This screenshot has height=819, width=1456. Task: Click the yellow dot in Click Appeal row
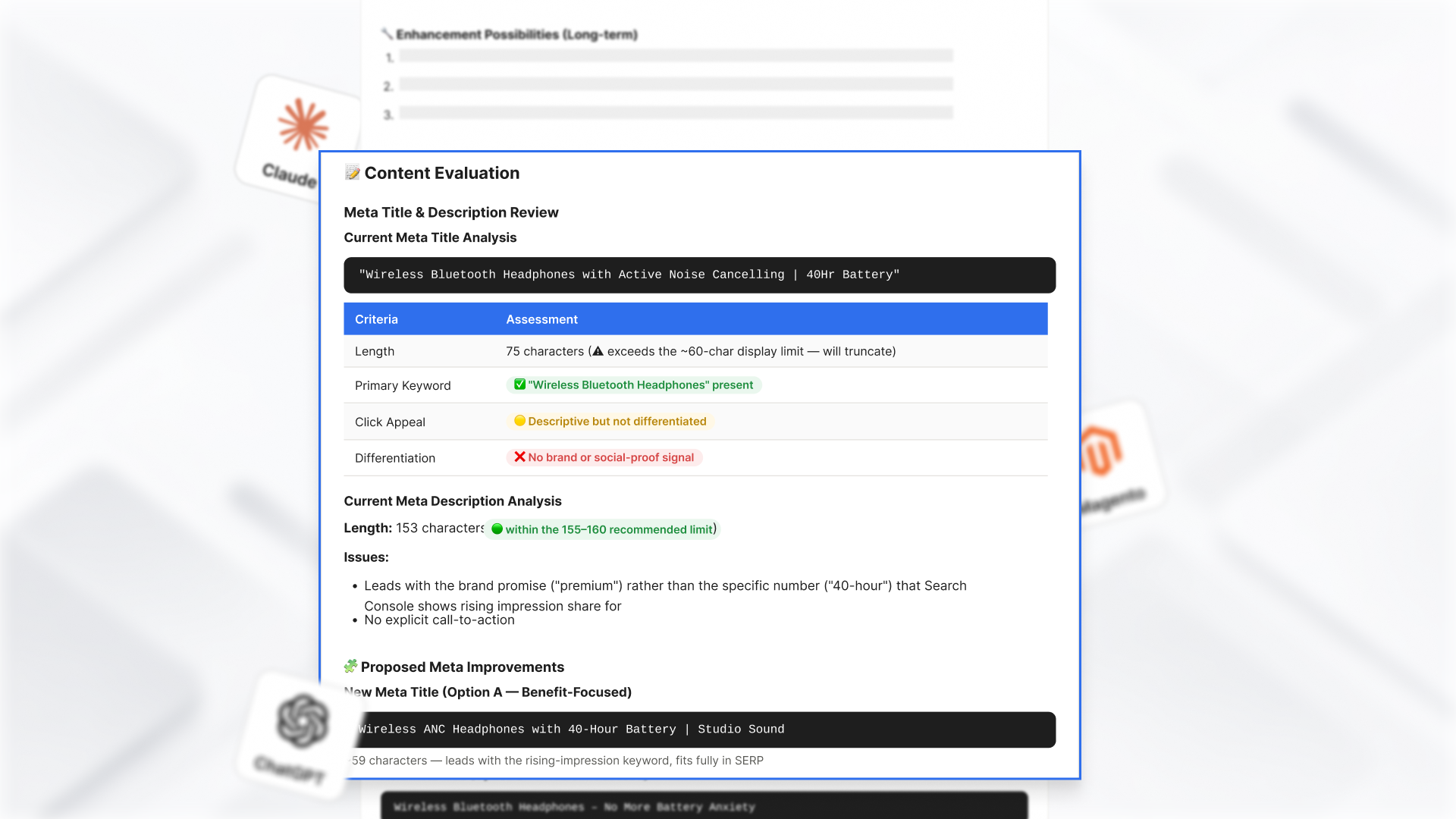click(x=519, y=421)
